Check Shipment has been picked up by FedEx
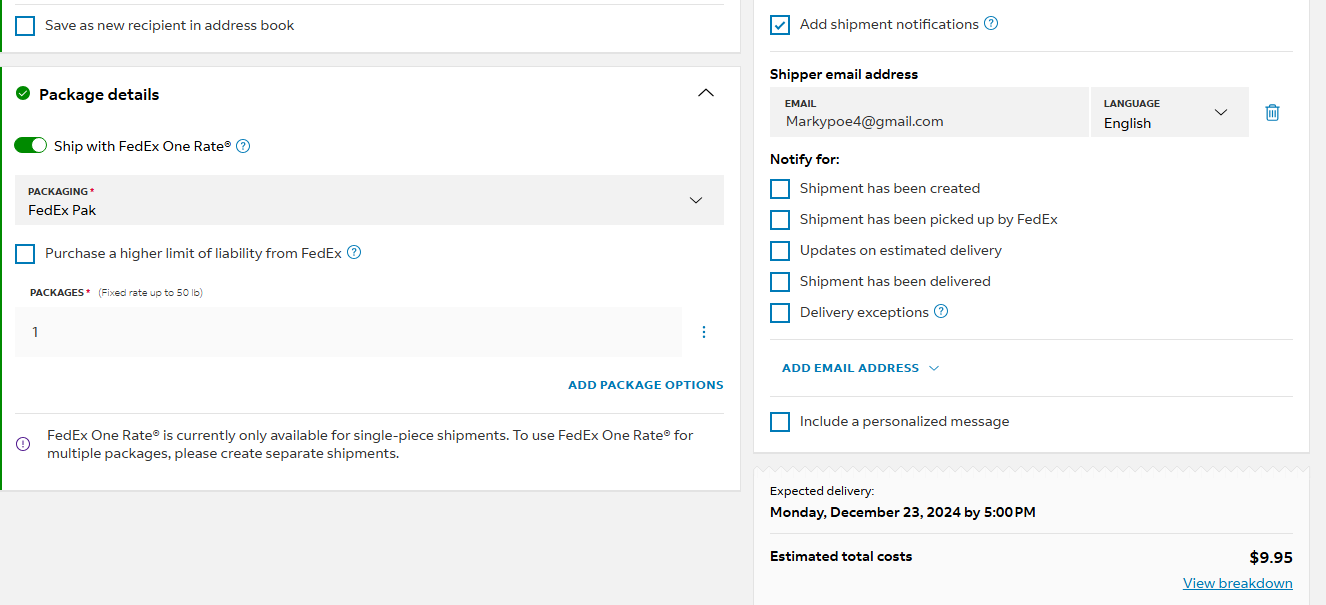Image resolution: width=1326 pixels, height=605 pixels. click(780, 220)
